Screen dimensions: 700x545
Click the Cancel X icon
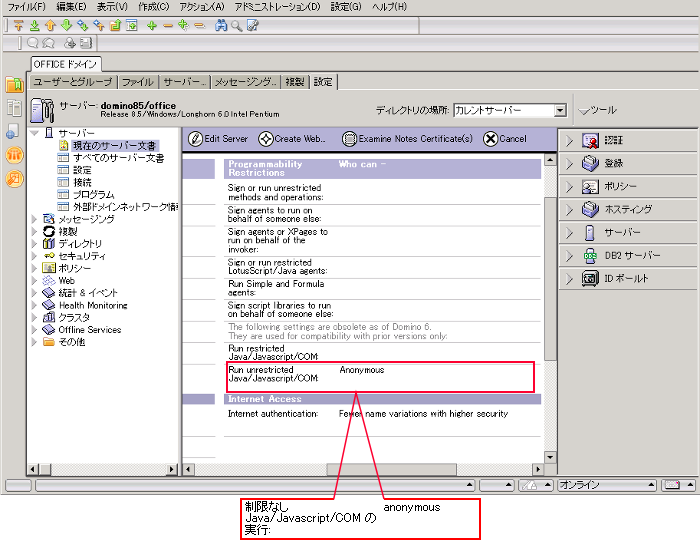(489, 139)
